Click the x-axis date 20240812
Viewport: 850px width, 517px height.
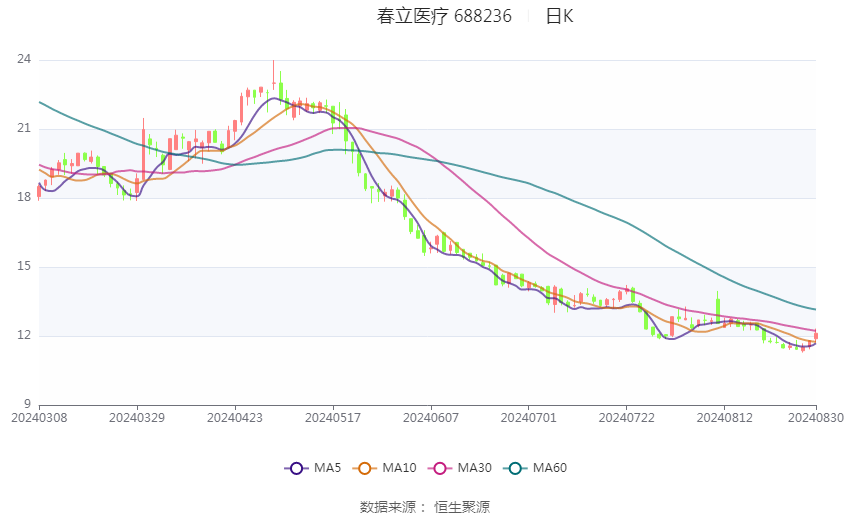[725, 418]
